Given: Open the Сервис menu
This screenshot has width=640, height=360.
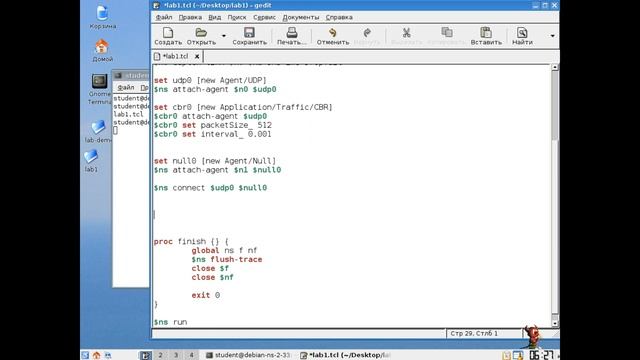Looking at the screenshot, I should tap(264, 18).
